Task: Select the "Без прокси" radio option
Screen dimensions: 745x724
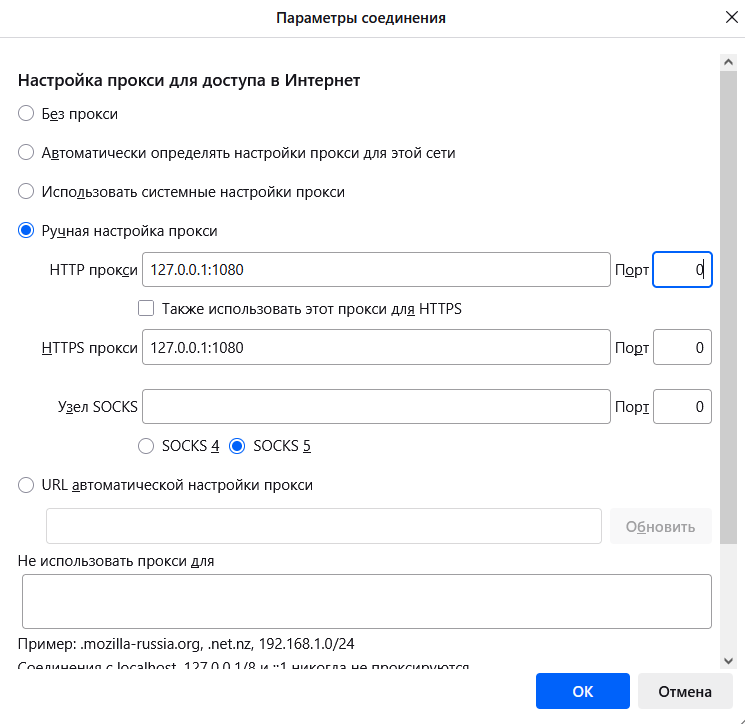Action: pos(26,114)
